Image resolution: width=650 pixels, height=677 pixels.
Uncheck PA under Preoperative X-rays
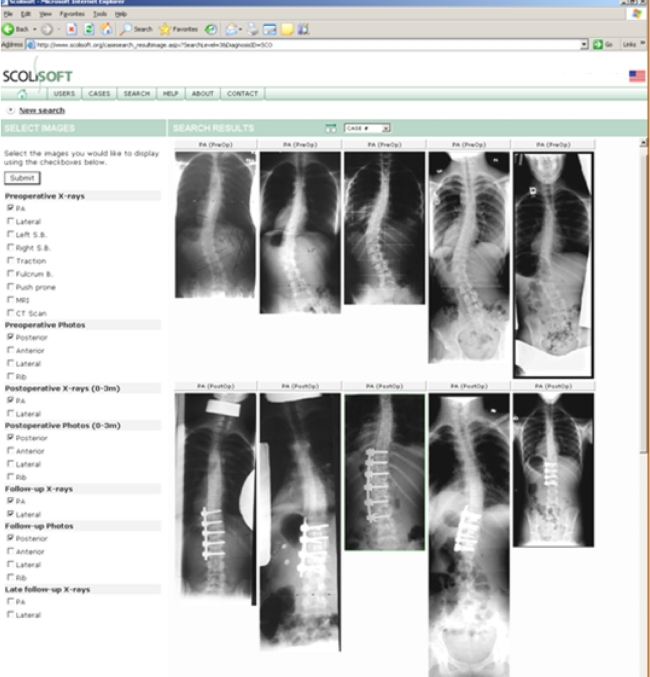(x=10, y=208)
